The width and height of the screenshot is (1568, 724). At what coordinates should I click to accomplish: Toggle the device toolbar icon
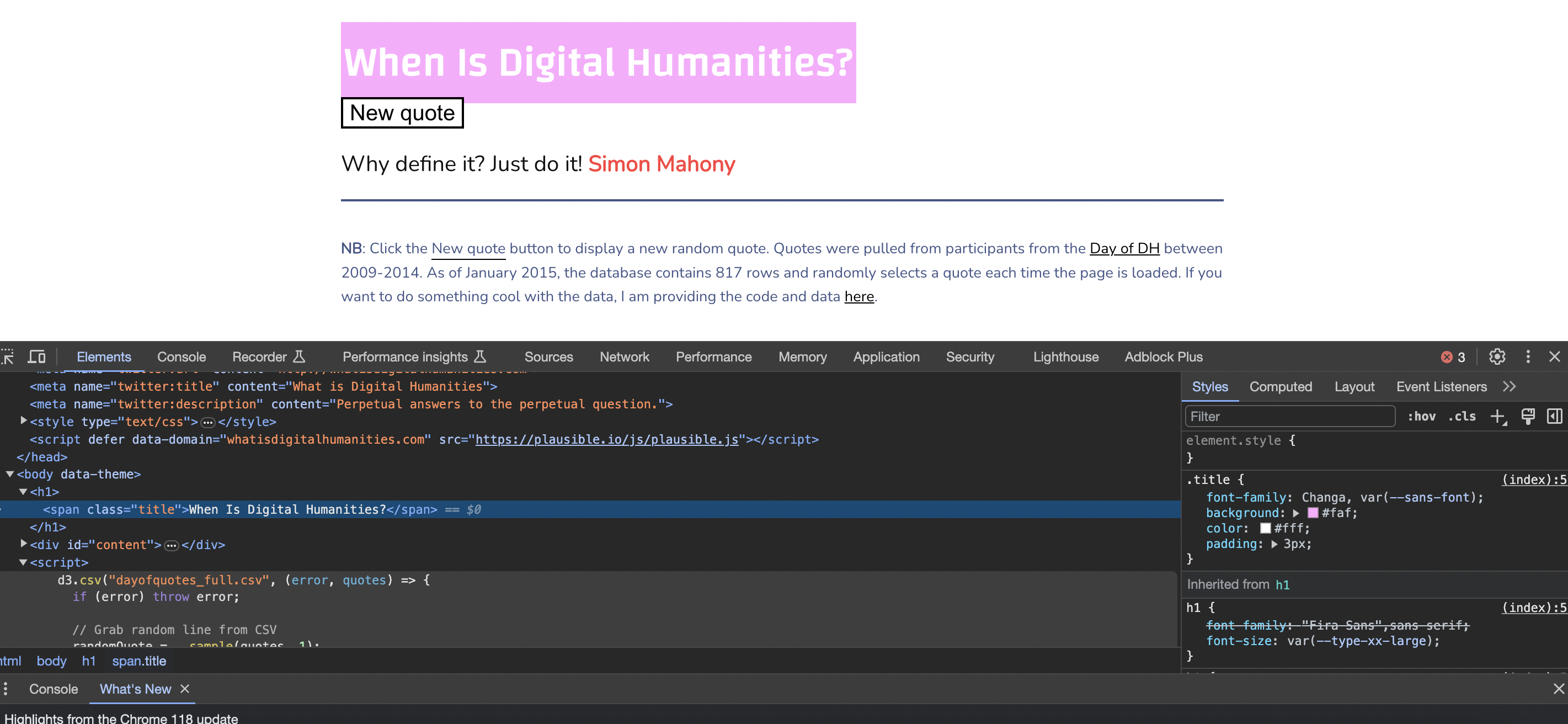pos(37,357)
